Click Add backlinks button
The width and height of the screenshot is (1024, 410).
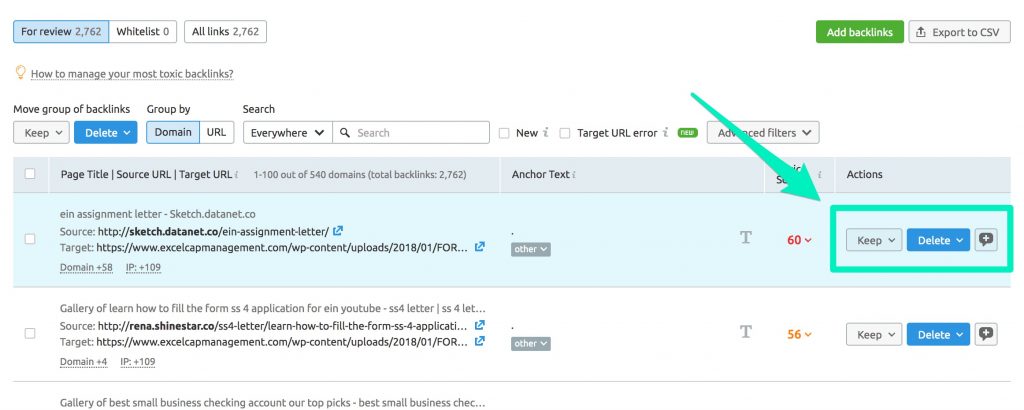click(859, 32)
